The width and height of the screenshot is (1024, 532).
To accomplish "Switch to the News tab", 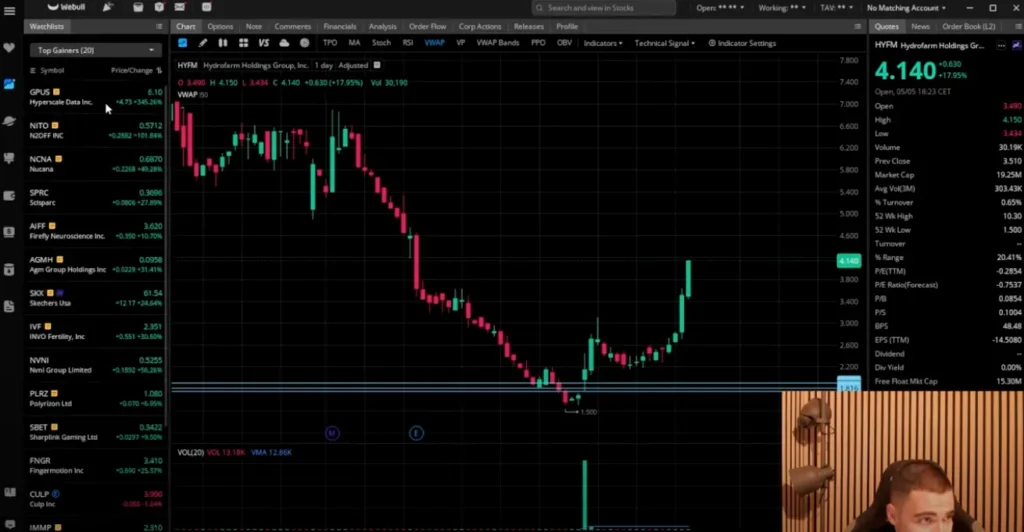I will (920, 27).
